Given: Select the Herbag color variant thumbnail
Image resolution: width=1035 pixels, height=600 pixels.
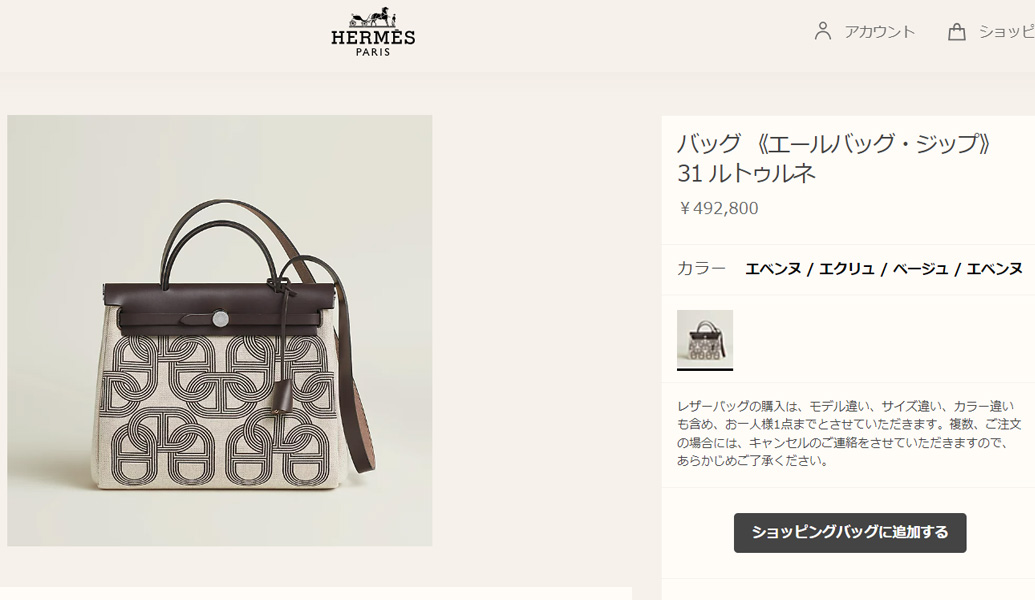Looking at the screenshot, I should (704, 339).
